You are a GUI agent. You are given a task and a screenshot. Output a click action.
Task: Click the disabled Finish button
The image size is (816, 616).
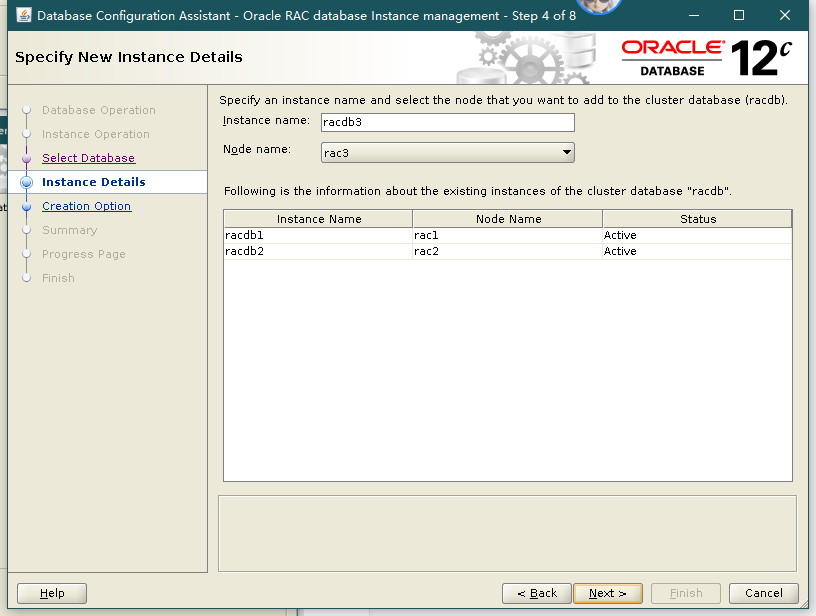coord(686,593)
